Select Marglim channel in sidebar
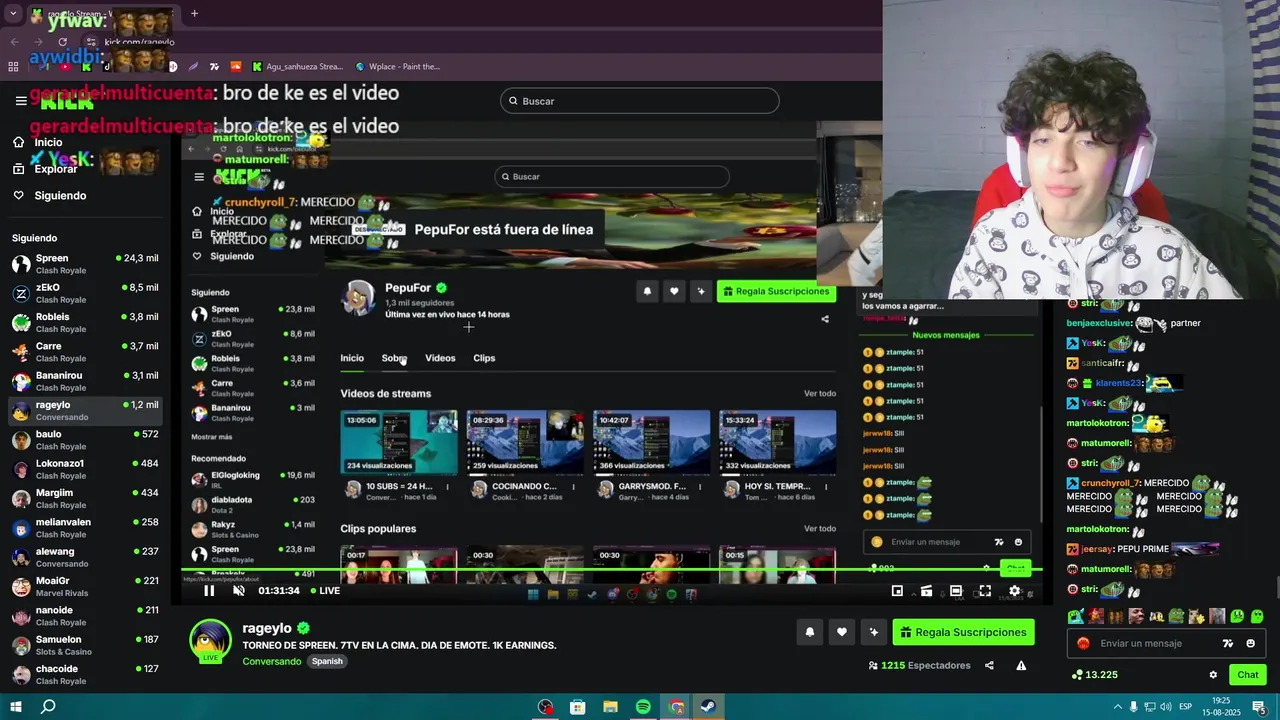This screenshot has height=720, width=1280. 85,498
